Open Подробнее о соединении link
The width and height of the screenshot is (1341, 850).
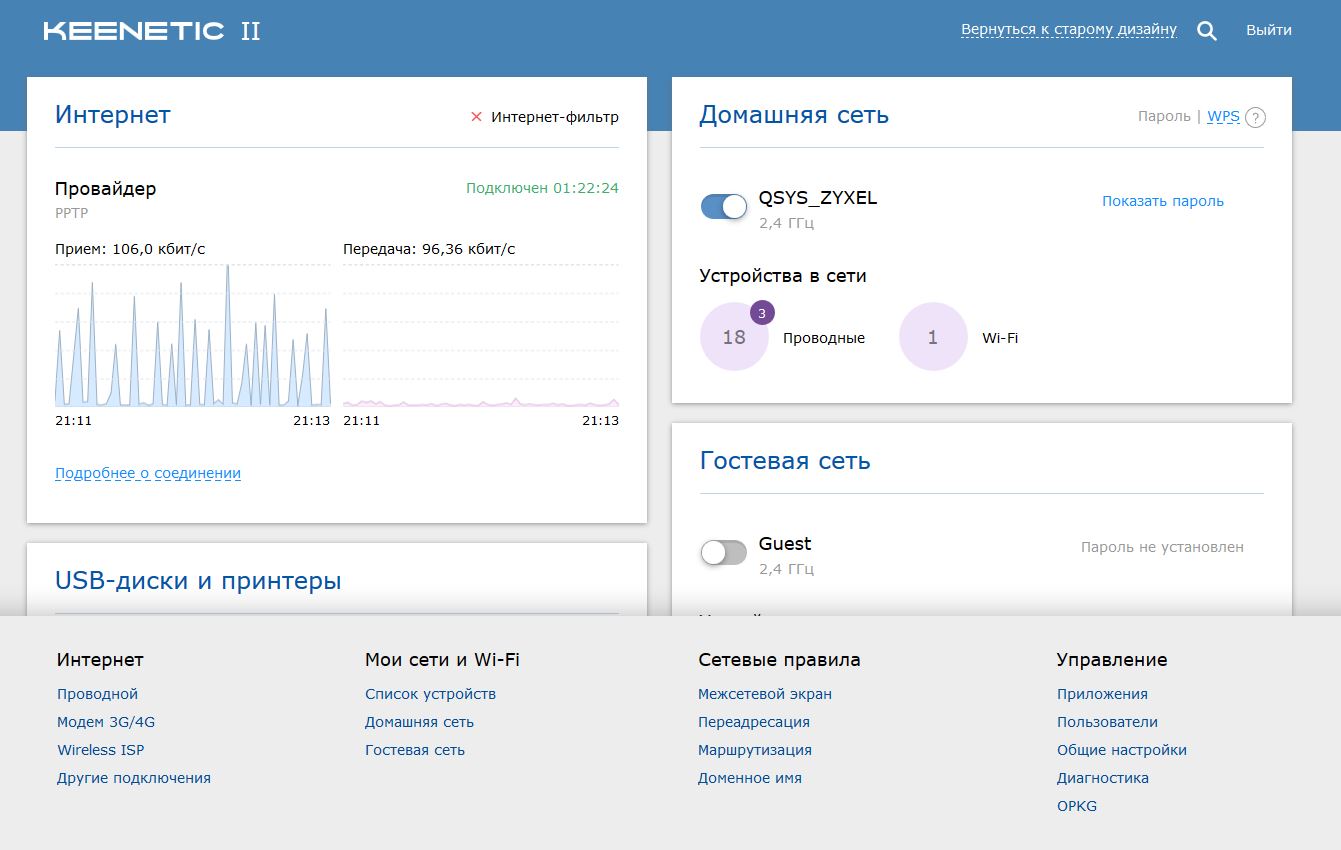[148, 473]
